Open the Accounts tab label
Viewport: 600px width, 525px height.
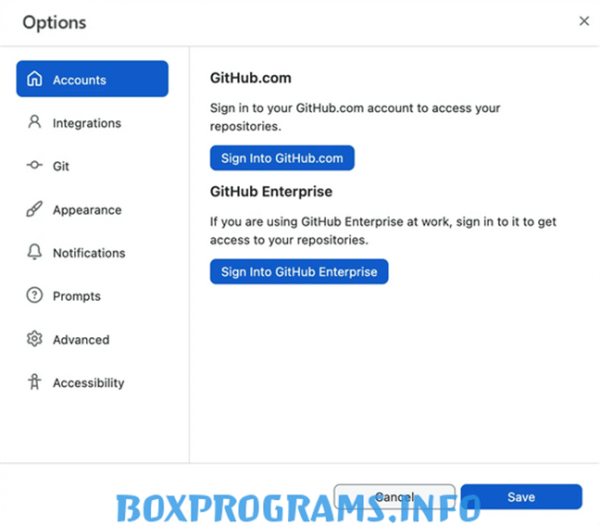coord(80,80)
